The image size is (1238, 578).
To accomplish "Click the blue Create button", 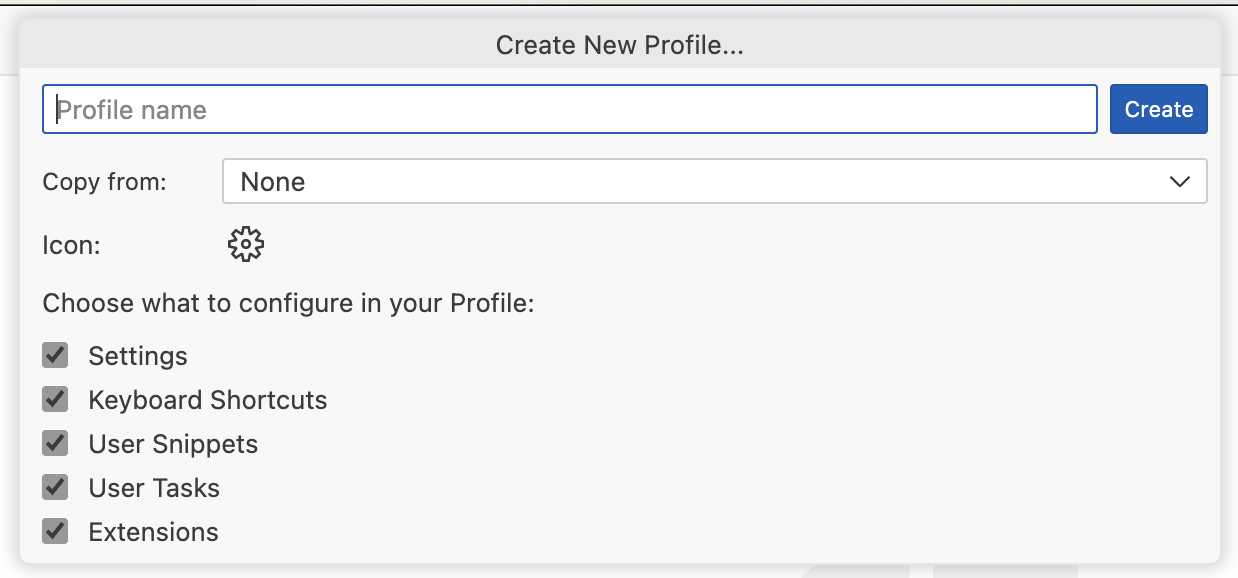I will [x=1159, y=109].
